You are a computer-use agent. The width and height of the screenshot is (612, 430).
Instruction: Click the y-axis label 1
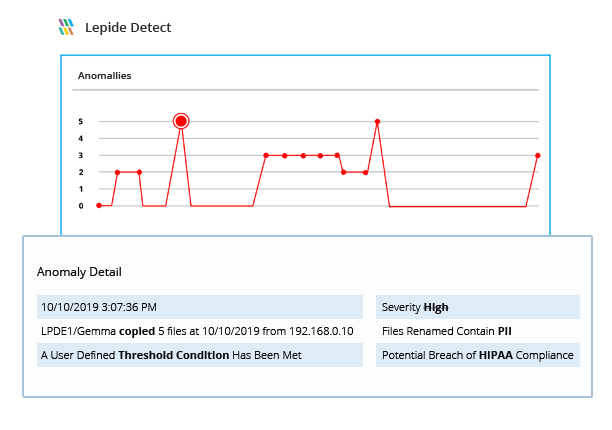tap(81, 189)
